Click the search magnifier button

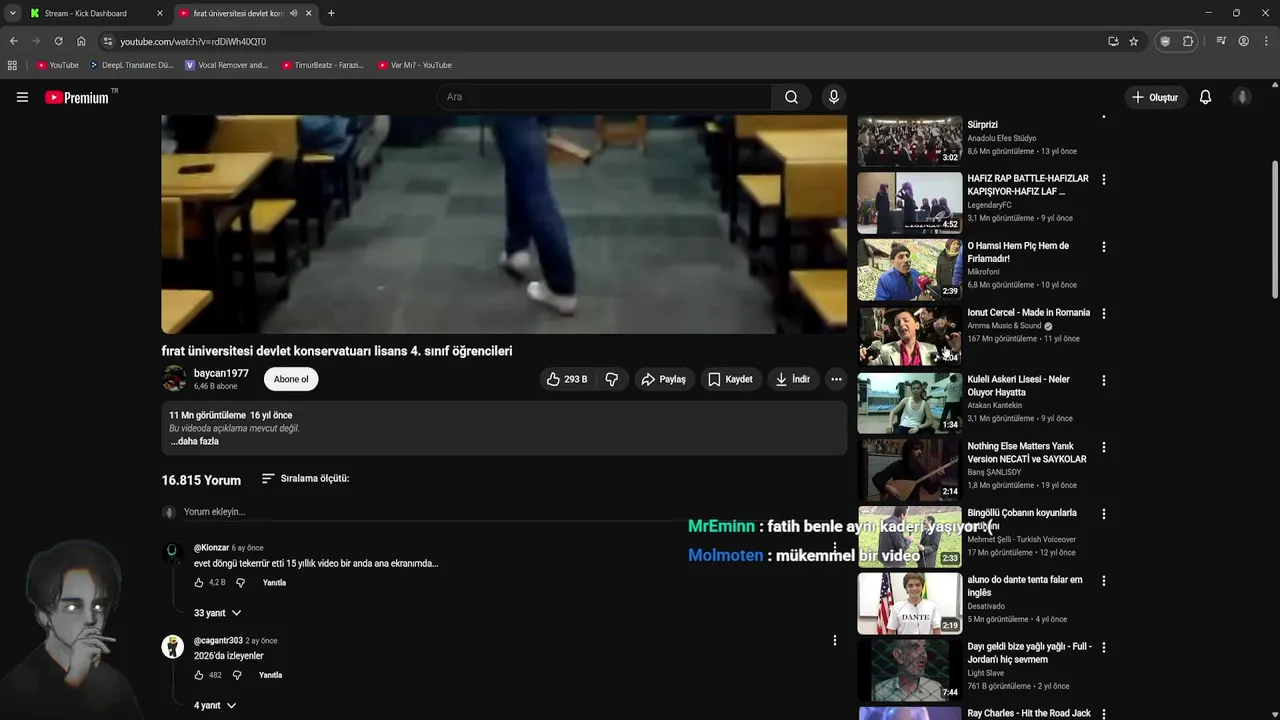(791, 97)
